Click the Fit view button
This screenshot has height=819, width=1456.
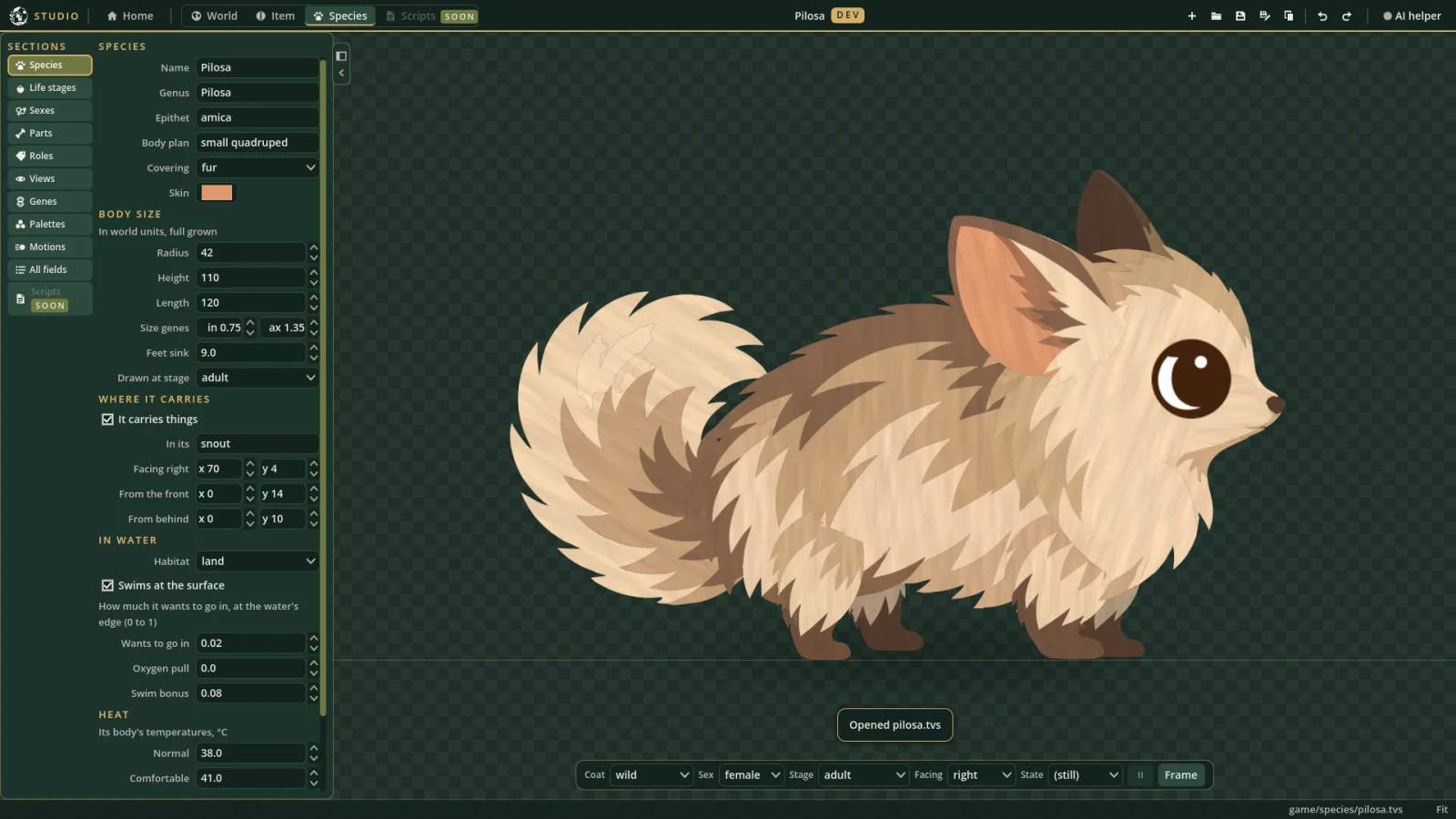pyautogui.click(x=1441, y=809)
